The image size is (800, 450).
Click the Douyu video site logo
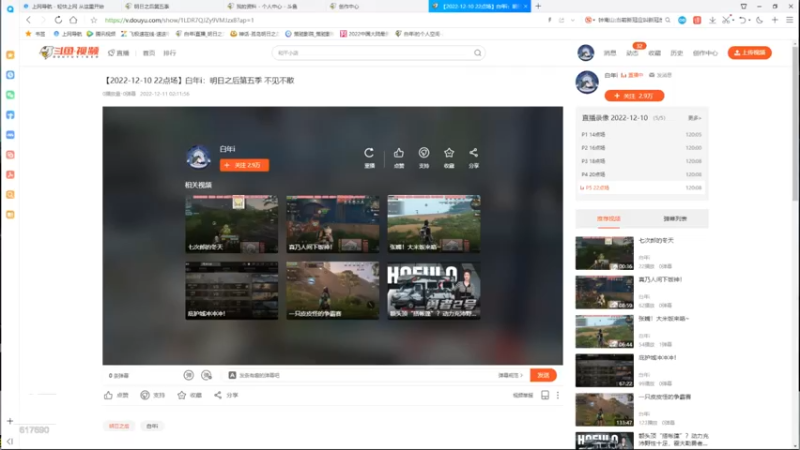click(69, 53)
